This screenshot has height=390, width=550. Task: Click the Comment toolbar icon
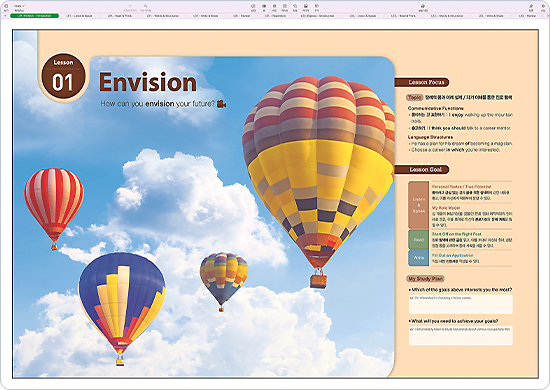pos(316,6)
